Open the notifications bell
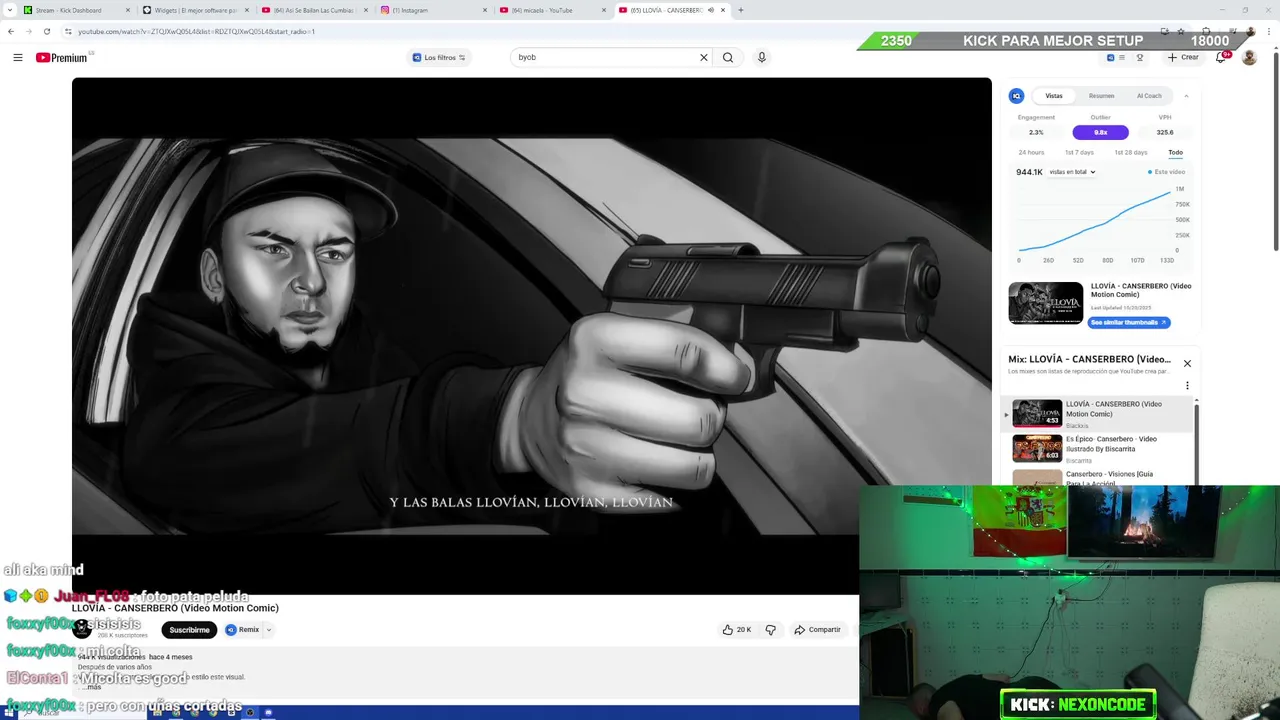Screen dimensions: 1280x720 point(1220,57)
